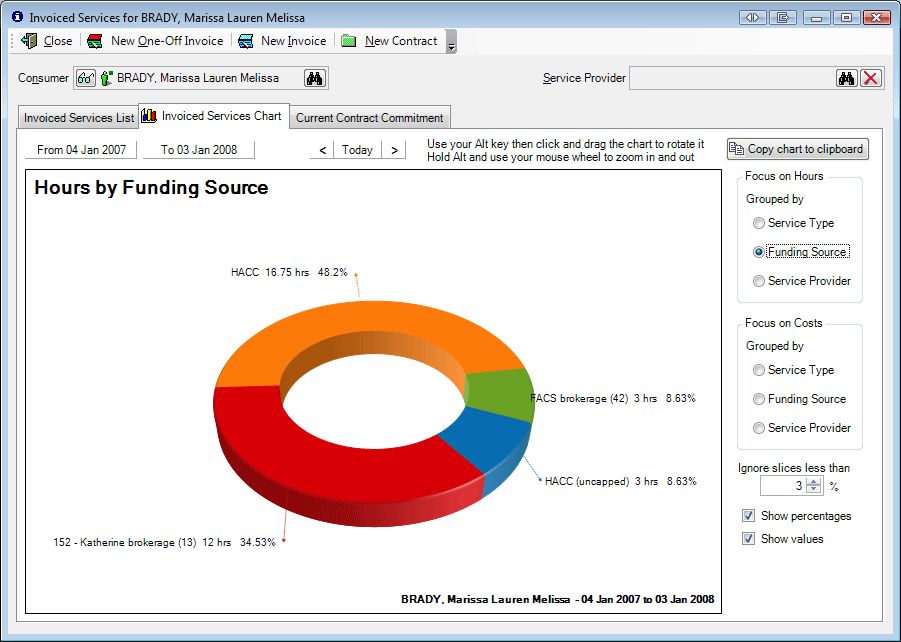
Task: Go to previous period with < button
Action: 322,150
